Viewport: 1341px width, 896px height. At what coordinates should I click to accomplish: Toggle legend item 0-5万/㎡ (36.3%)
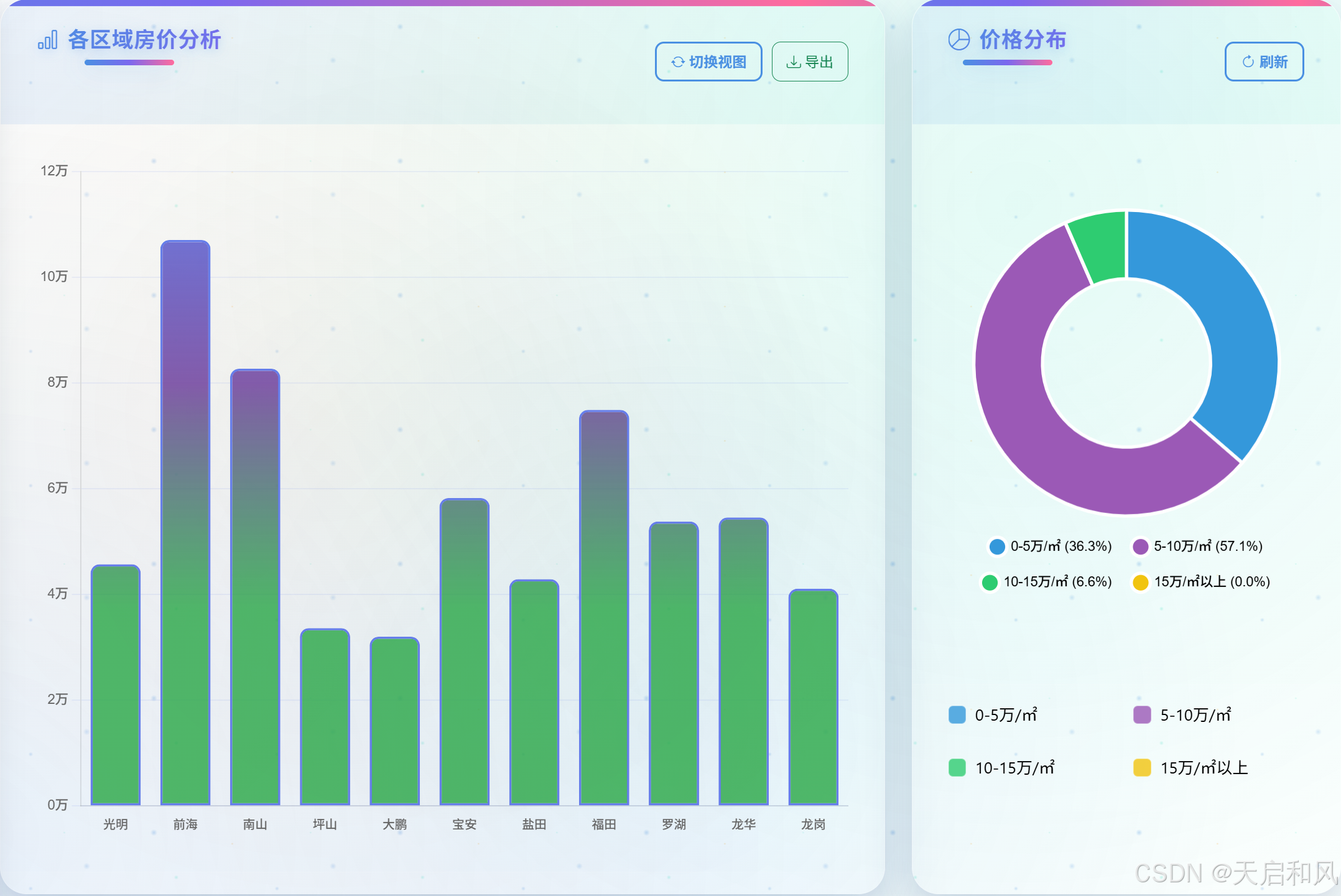(1050, 547)
